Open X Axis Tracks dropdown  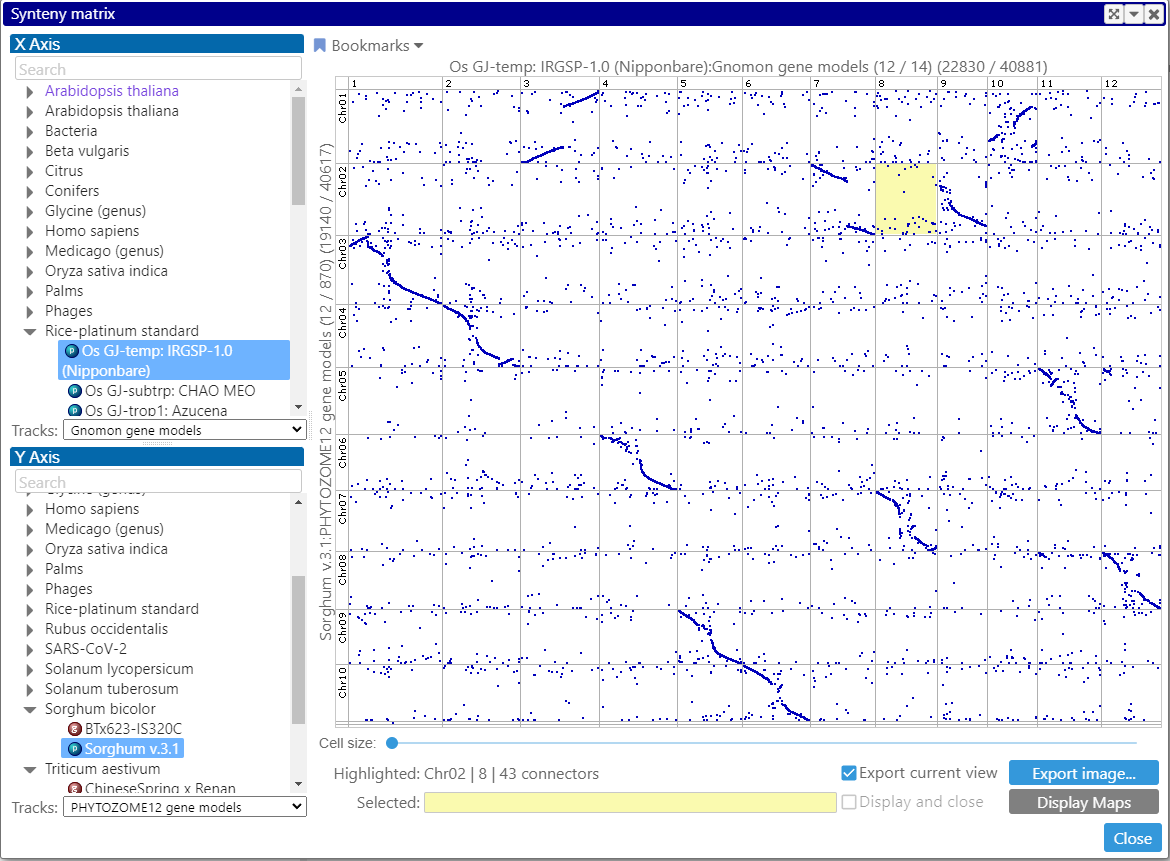(184, 430)
